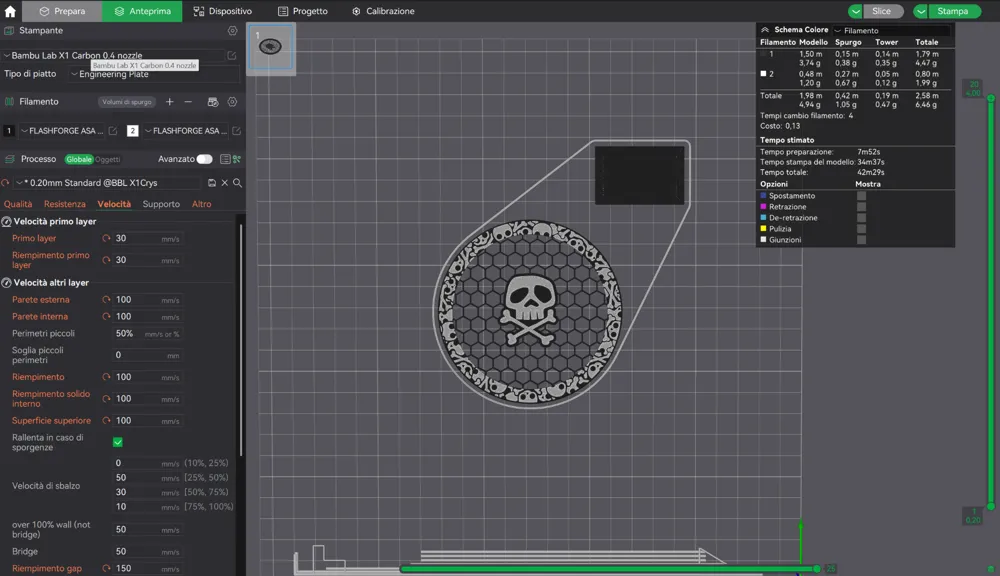Click filament 1 black color swatch
Viewport: 1000px width, 576px height.
click(x=9, y=131)
